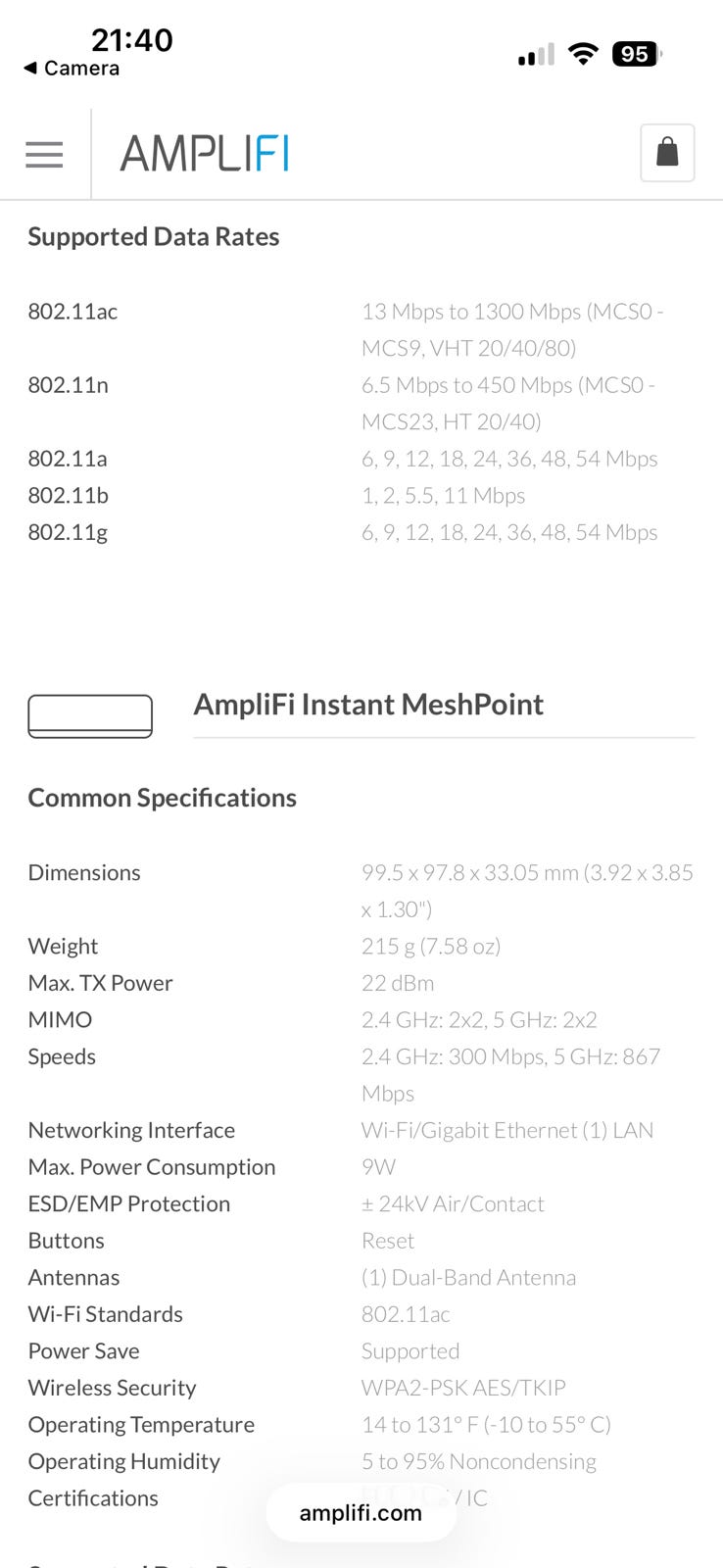
Task: Tap the back arrow to Camera
Action: click(x=30, y=69)
